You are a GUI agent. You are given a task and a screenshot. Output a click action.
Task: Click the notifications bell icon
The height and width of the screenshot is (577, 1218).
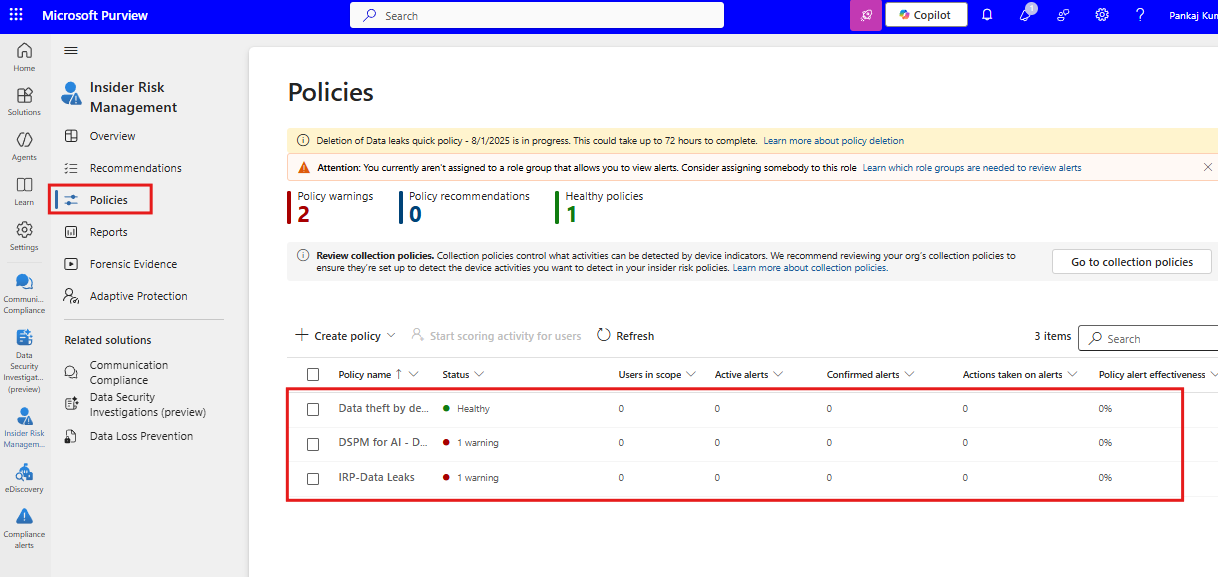pos(987,15)
